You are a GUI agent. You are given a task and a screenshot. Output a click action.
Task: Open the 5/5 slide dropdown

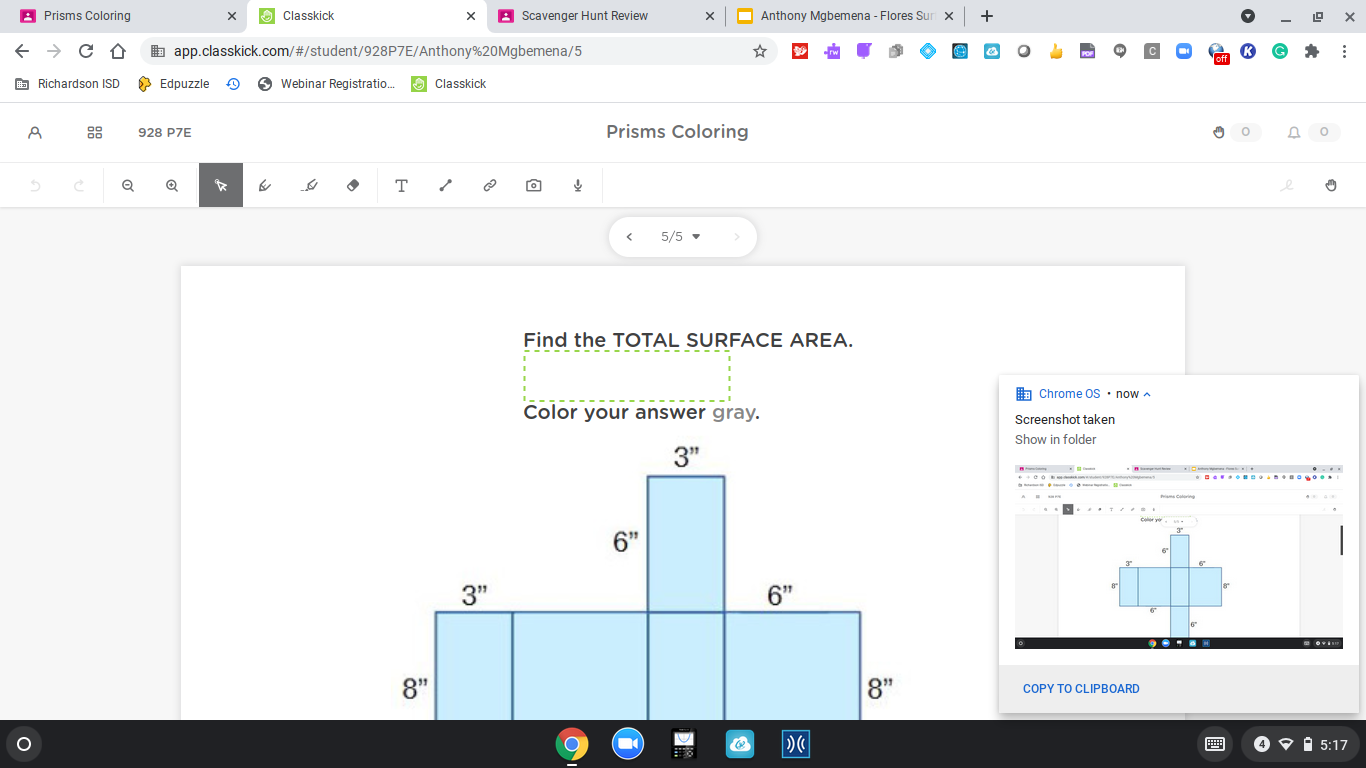click(x=681, y=237)
